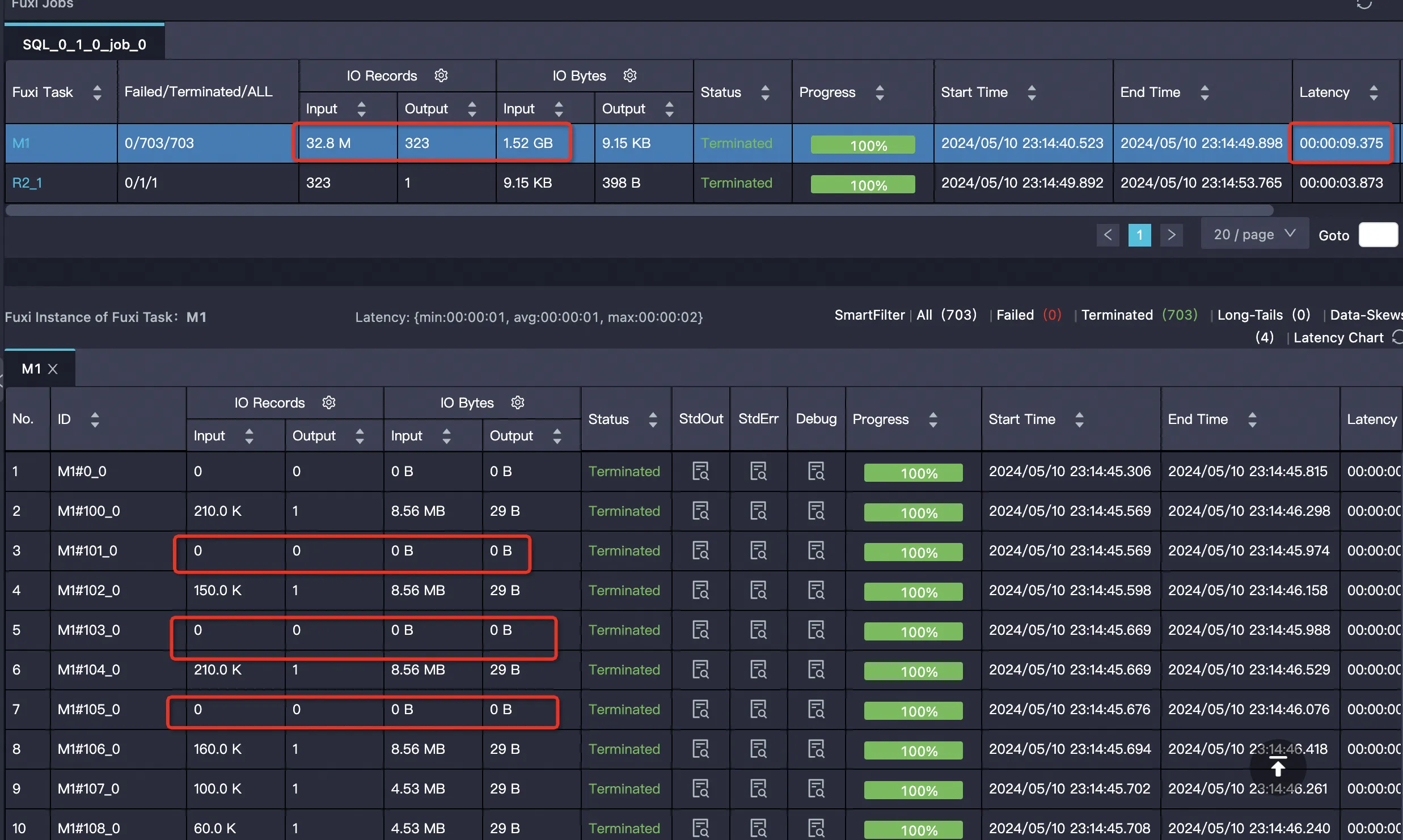Image resolution: width=1403 pixels, height=840 pixels.
Task: Open IO Records settings gear in instance table
Action: [329, 402]
